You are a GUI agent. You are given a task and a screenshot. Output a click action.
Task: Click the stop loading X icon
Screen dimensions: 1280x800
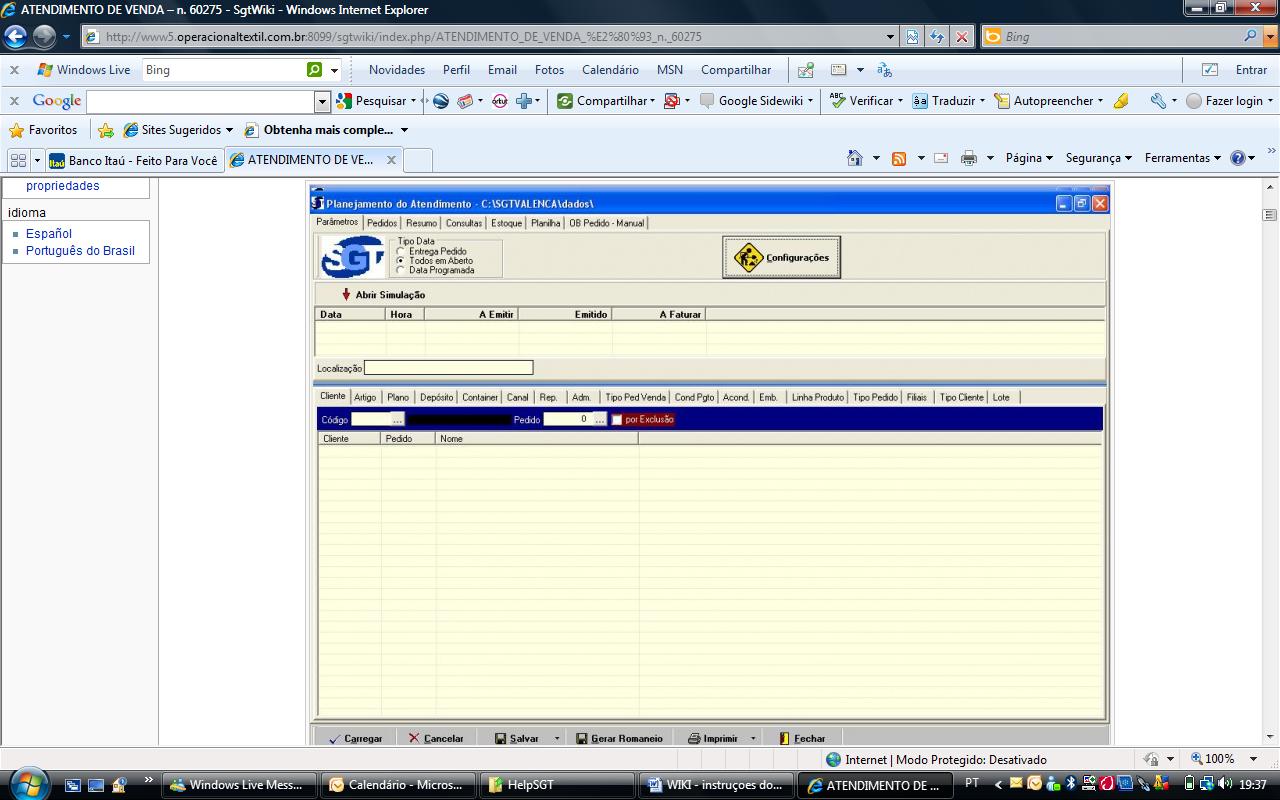[962, 37]
